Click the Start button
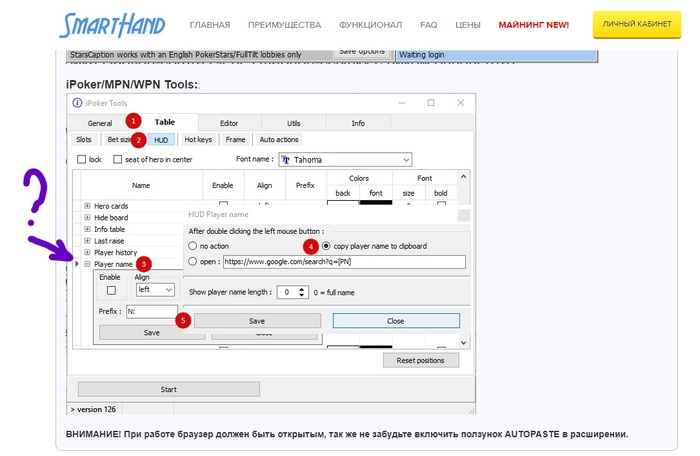This screenshot has width=700, height=456. pos(169,389)
